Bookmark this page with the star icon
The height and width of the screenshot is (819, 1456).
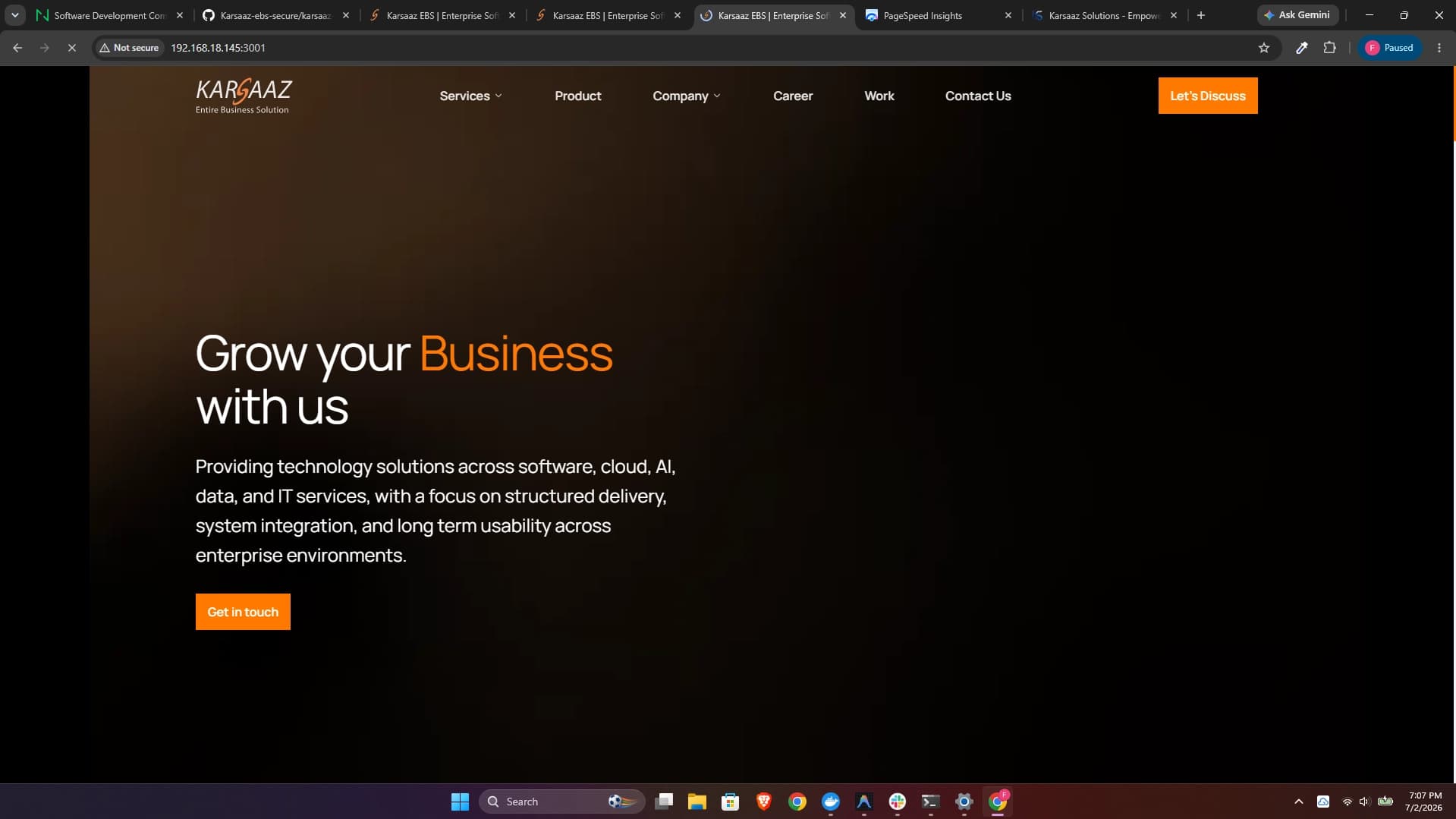[1263, 48]
